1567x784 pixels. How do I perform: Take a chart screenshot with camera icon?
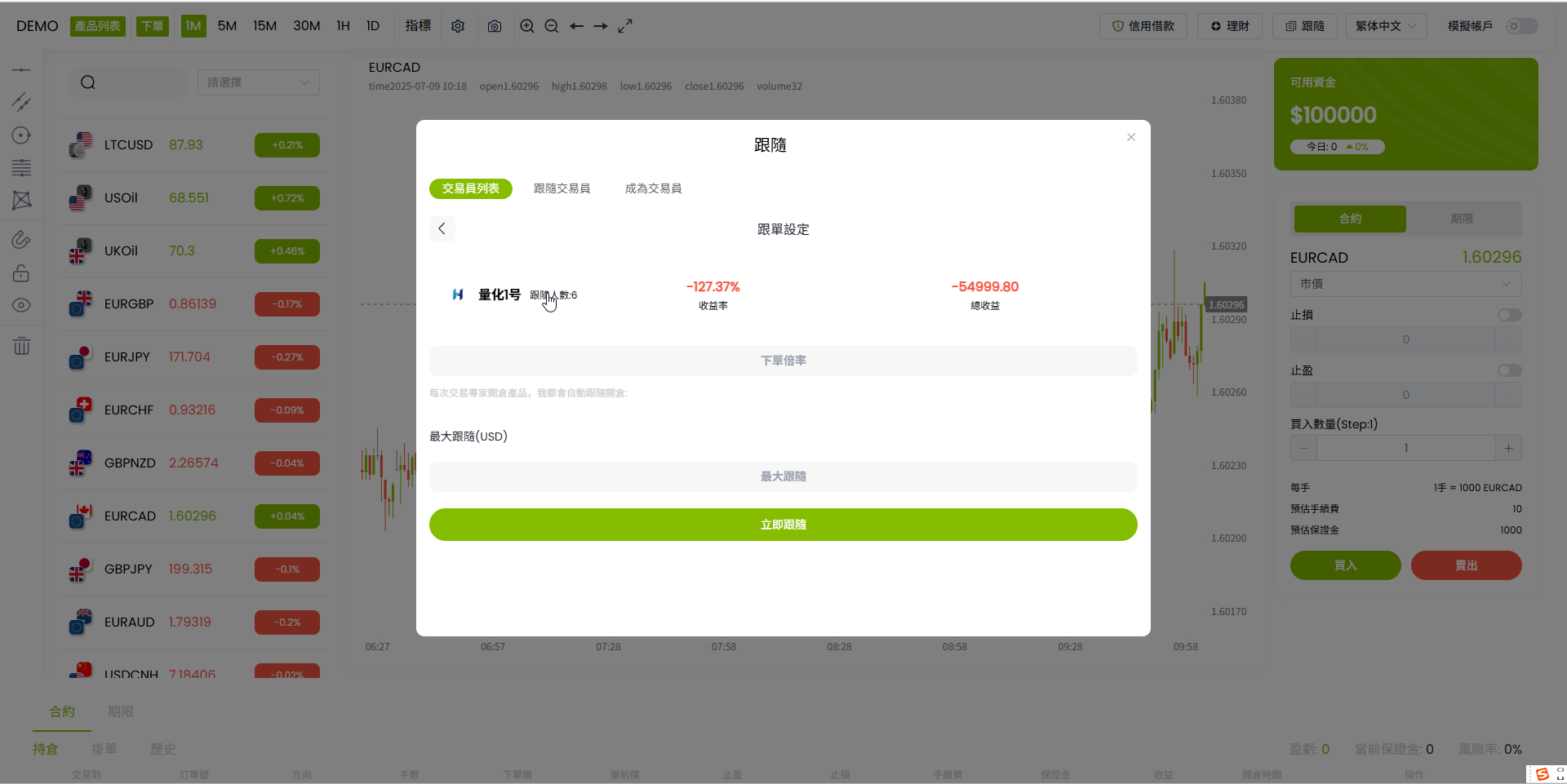tap(495, 26)
